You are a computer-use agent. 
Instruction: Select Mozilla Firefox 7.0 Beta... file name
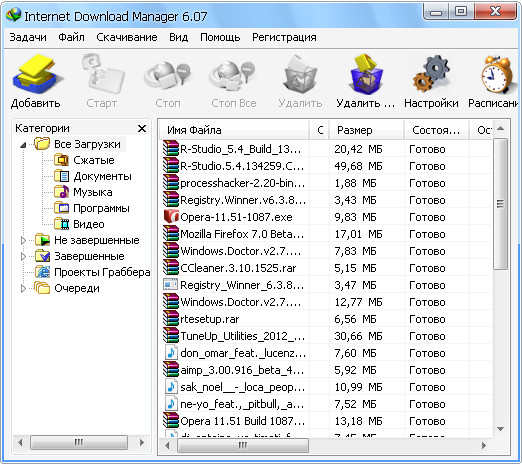pos(242,234)
